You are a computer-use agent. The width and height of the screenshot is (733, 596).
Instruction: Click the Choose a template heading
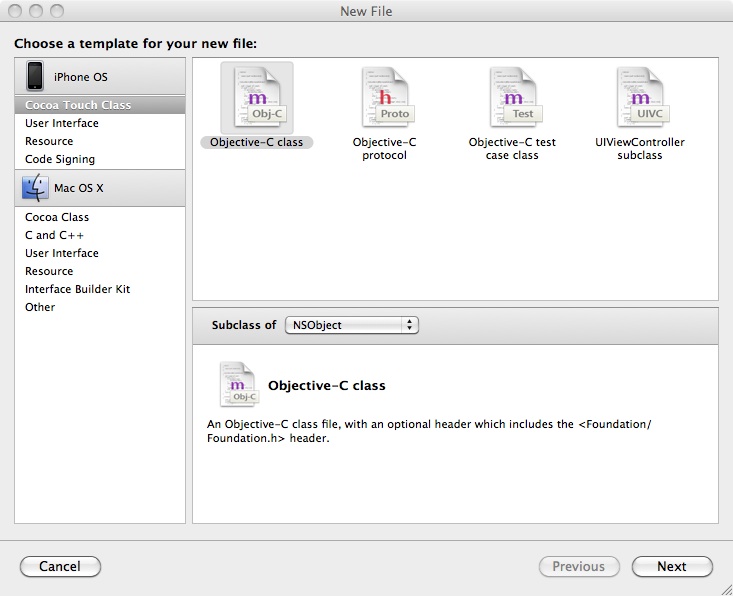(136, 43)
